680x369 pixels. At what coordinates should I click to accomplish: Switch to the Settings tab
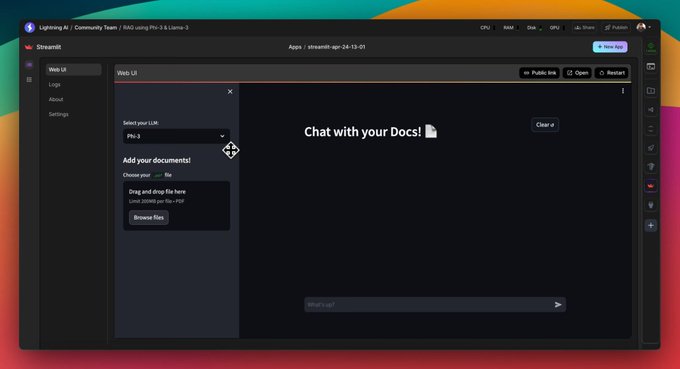[59, 114]
